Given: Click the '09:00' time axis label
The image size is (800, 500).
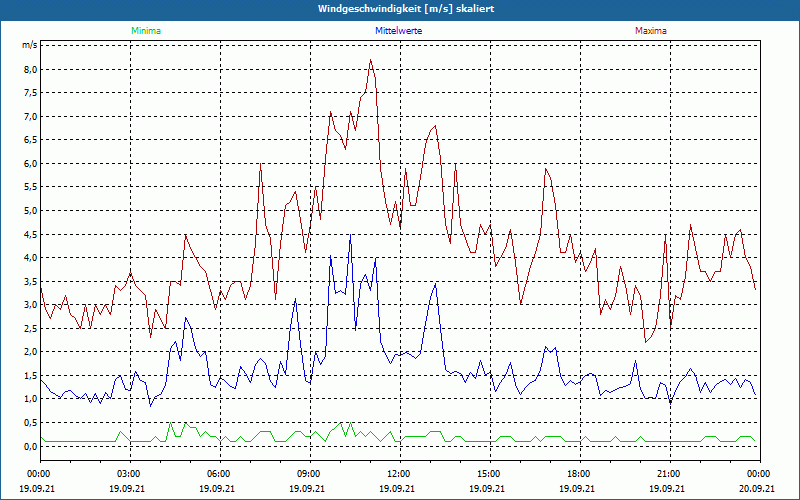Looking at the screenshot, I should click(x=307, y=474).
